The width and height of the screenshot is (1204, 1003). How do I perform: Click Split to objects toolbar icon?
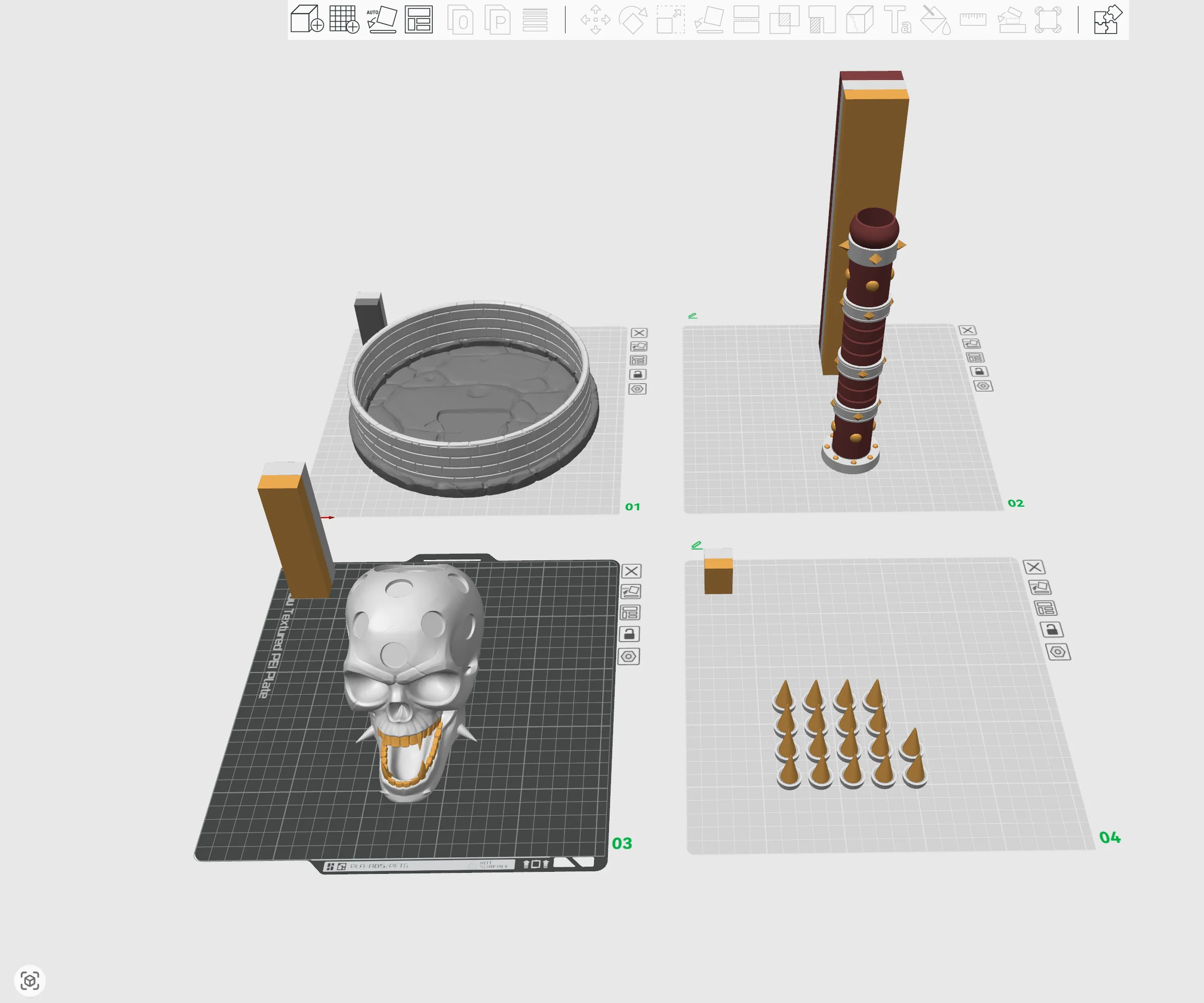coord(460,20)
